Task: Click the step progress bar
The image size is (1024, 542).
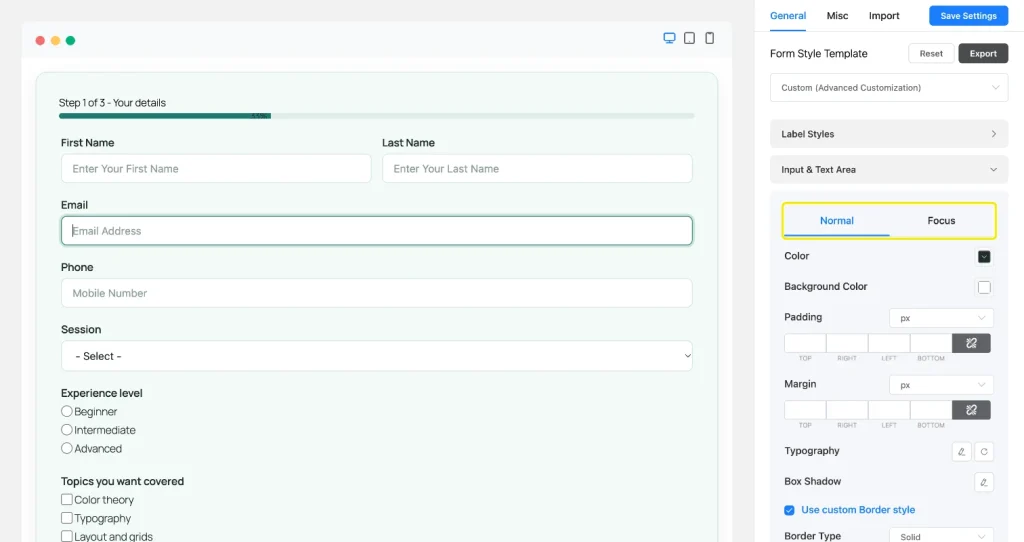Action: (x=376, y=116)
